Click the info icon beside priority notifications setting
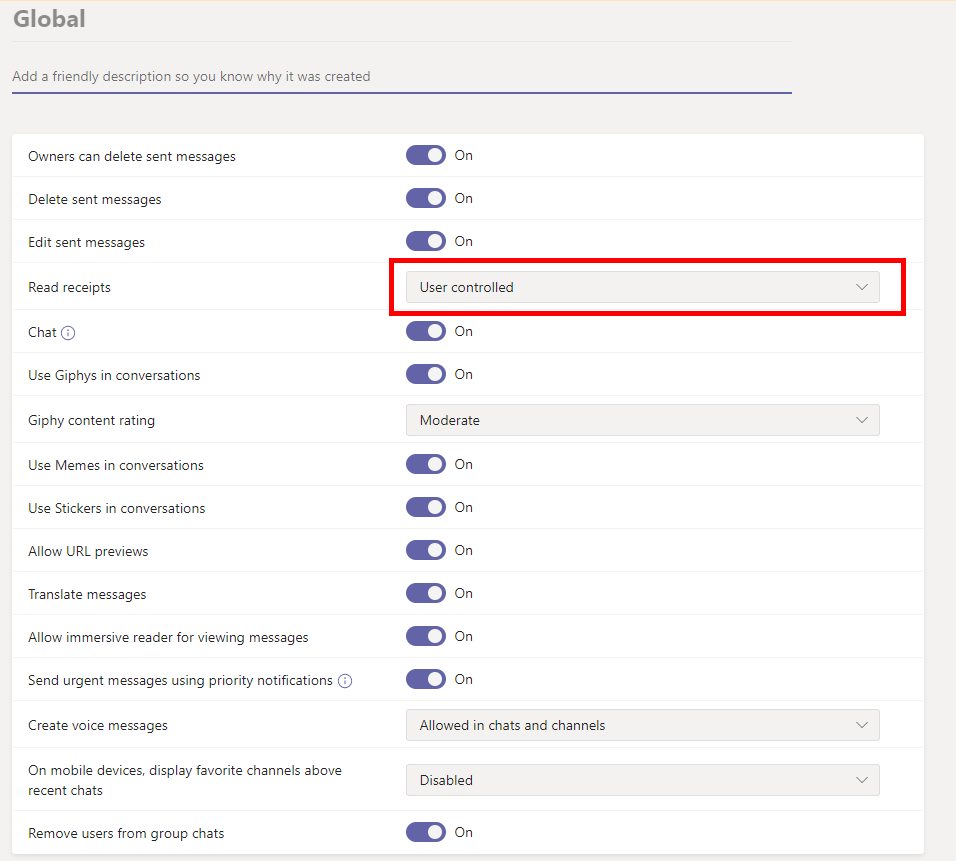The image size is (956, 861). [345, 680]
